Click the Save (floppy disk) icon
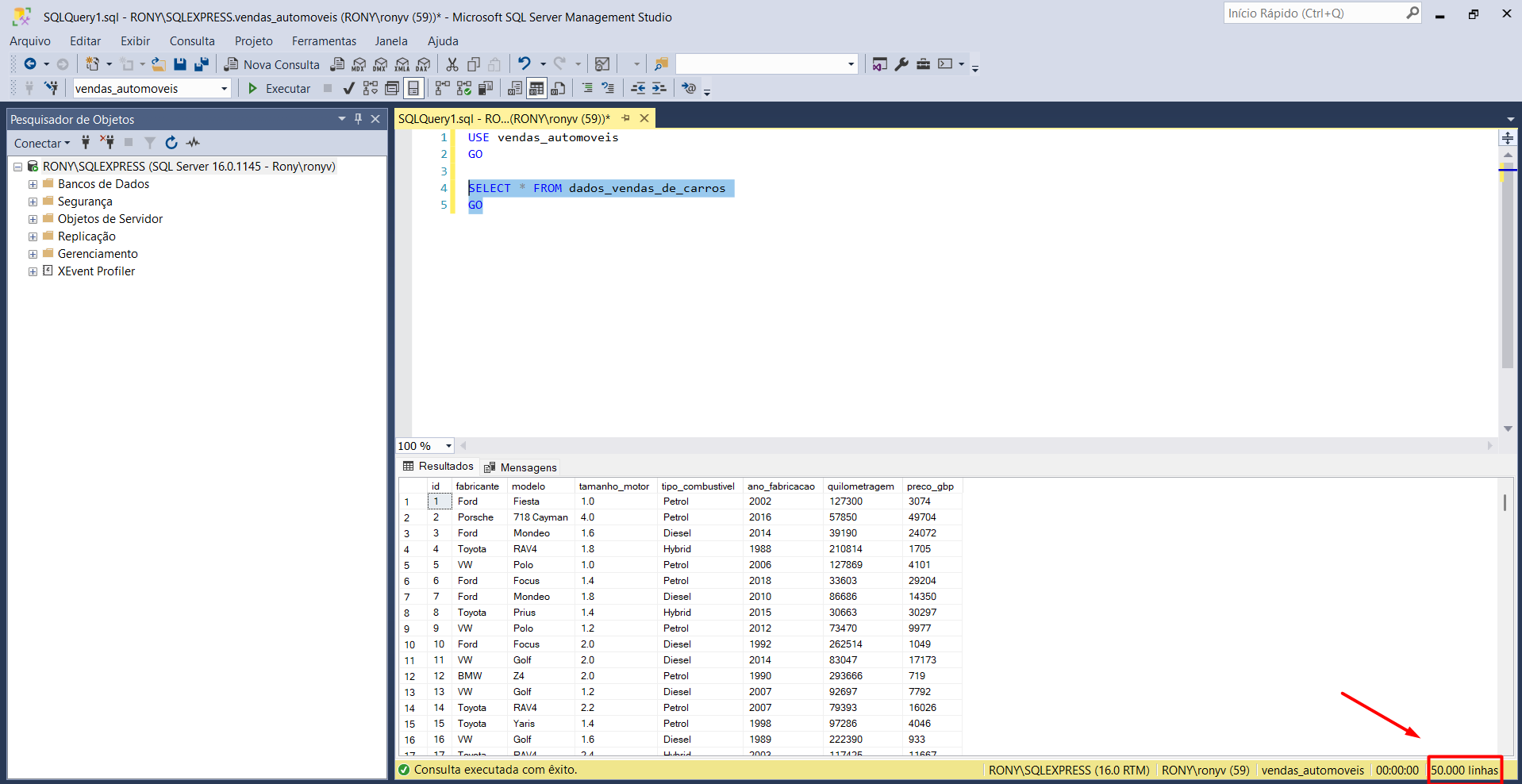Image resolution: width=1522 pixels, height=784 pixels. coord(180,64)
